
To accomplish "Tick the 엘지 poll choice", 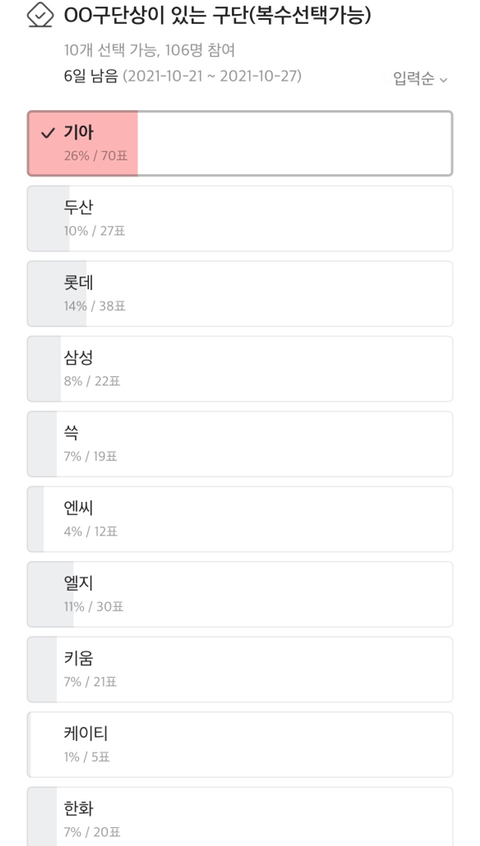I will [240, 594].
